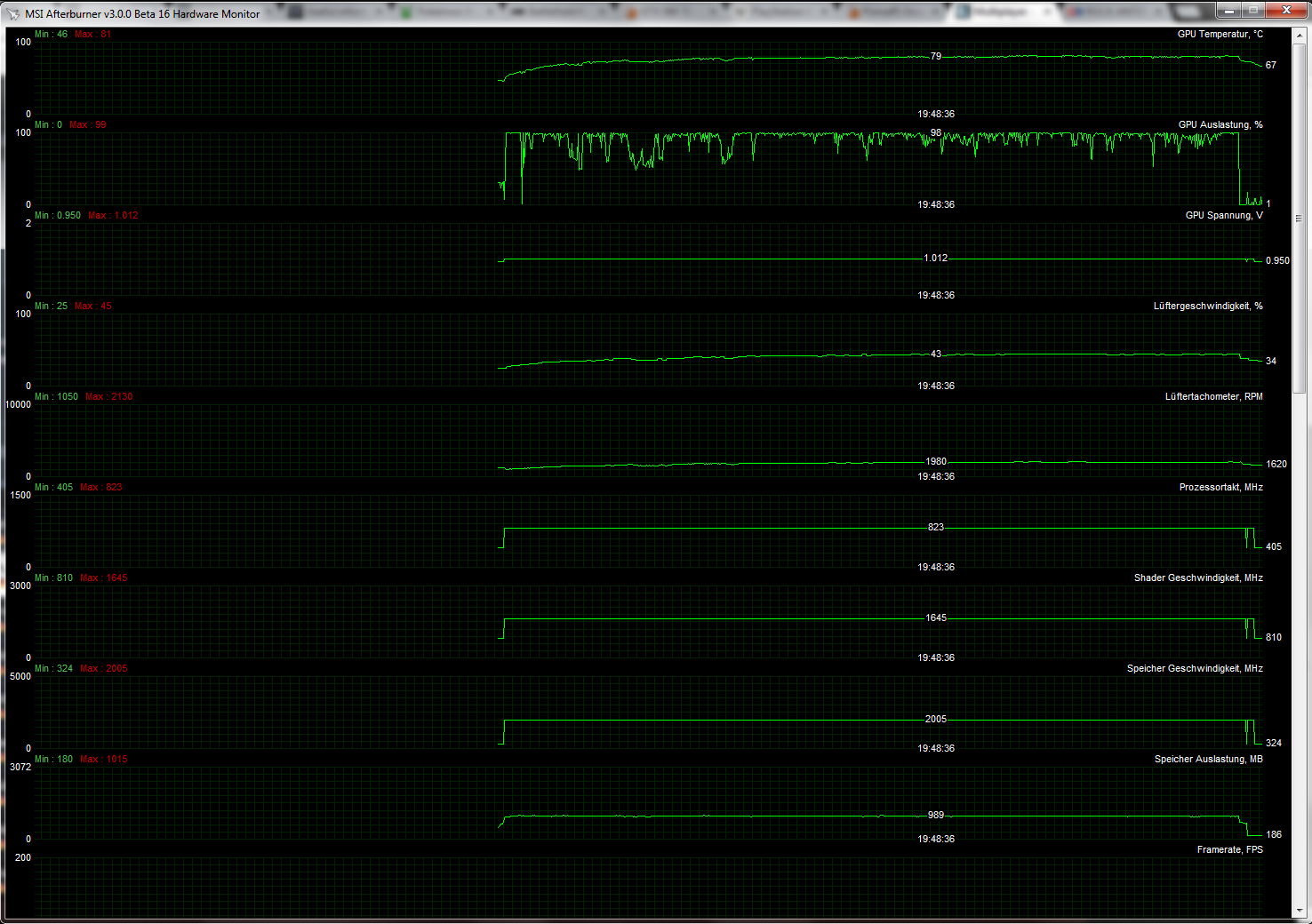Viewport: 1312px width, 924px height.
Task: Select the "Speicher Geschwindigkeit, MHz" graph label
Action: (x=1195, y=668)
